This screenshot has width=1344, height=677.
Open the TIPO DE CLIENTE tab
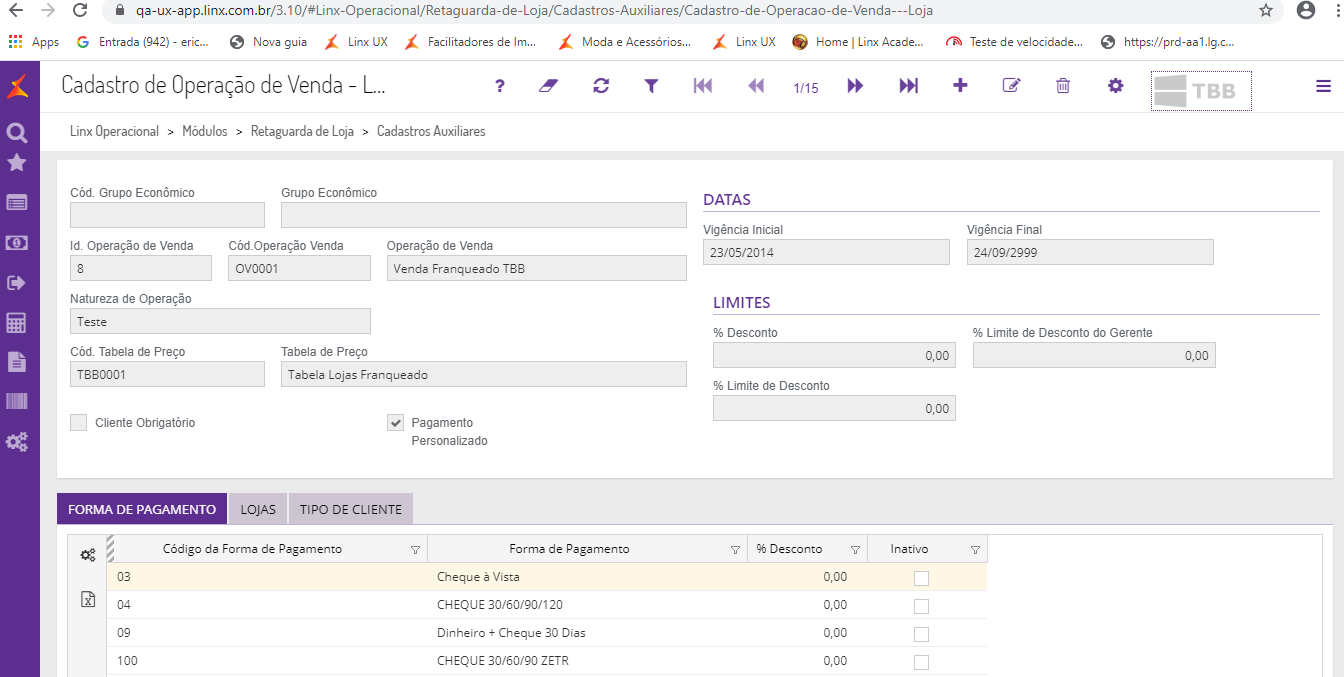[350, 509]
